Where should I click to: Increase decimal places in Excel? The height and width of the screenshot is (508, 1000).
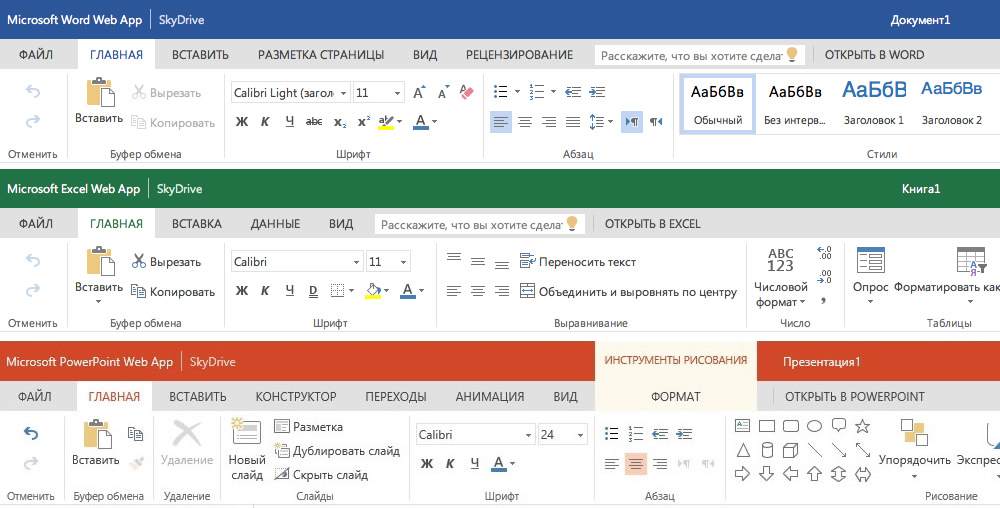pos(824,253)
